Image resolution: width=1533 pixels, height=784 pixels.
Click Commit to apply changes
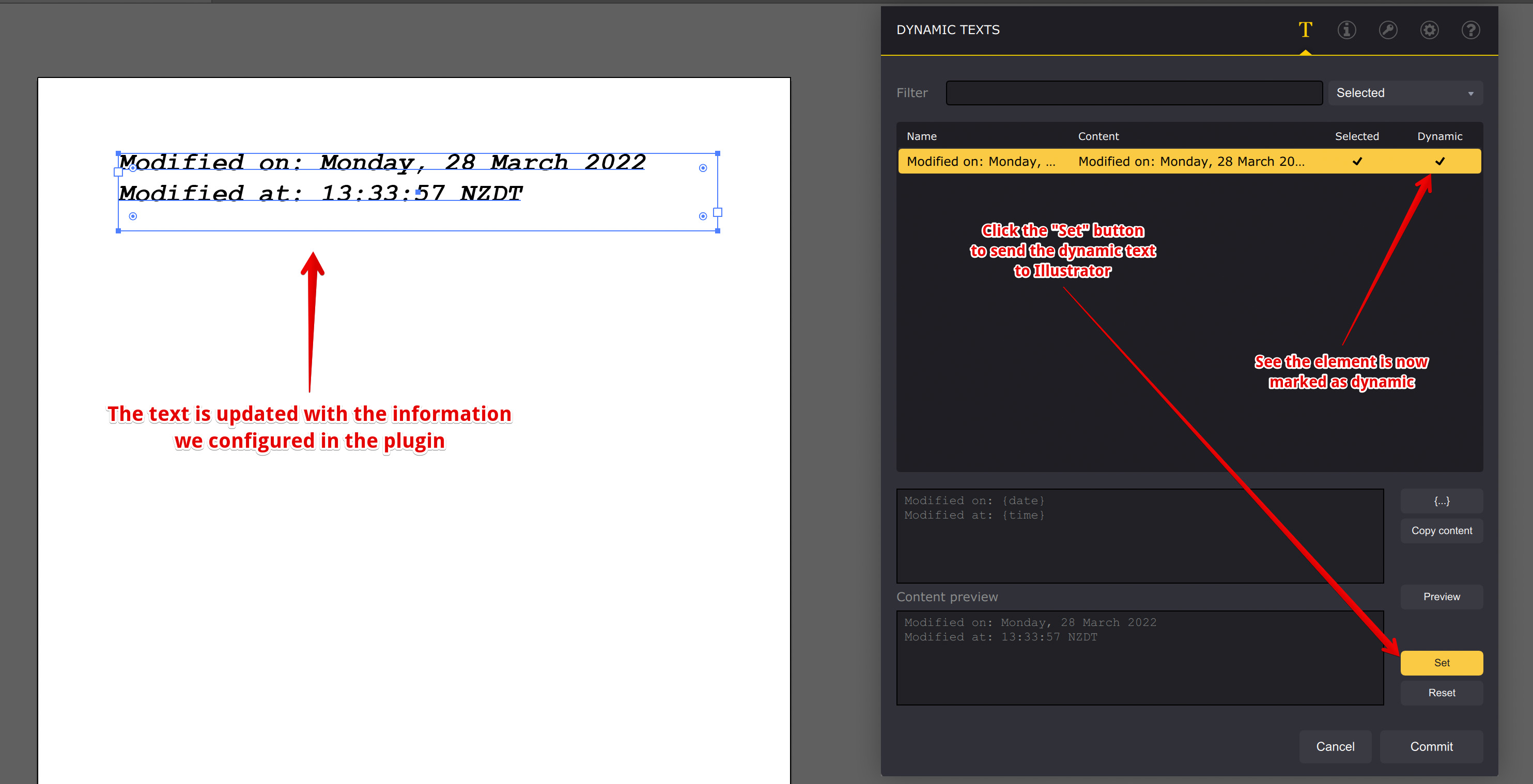pos(1431,746)
